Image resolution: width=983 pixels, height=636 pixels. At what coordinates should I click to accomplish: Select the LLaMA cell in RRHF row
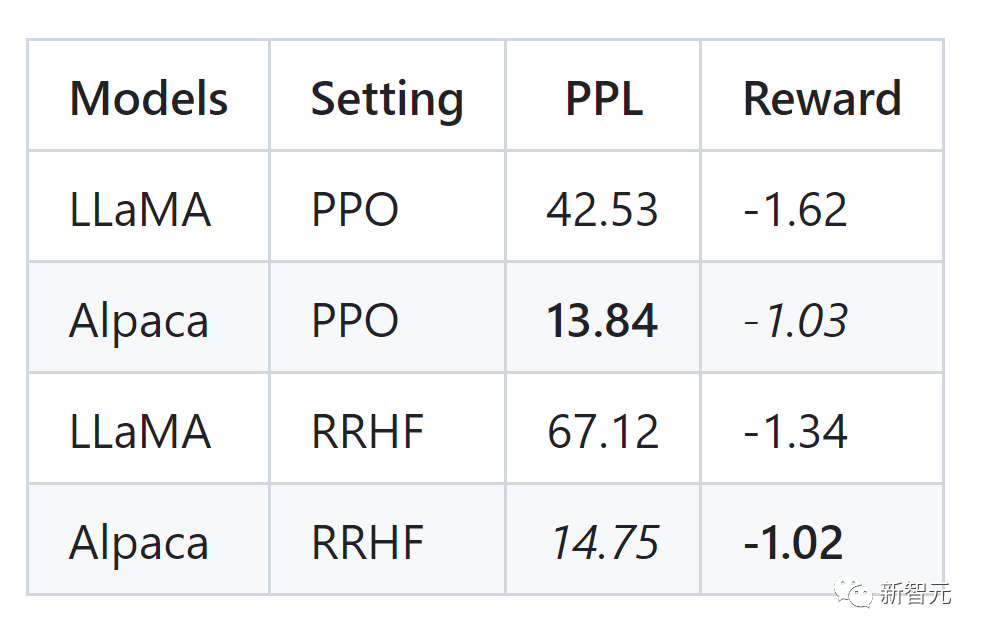(140, 432)
